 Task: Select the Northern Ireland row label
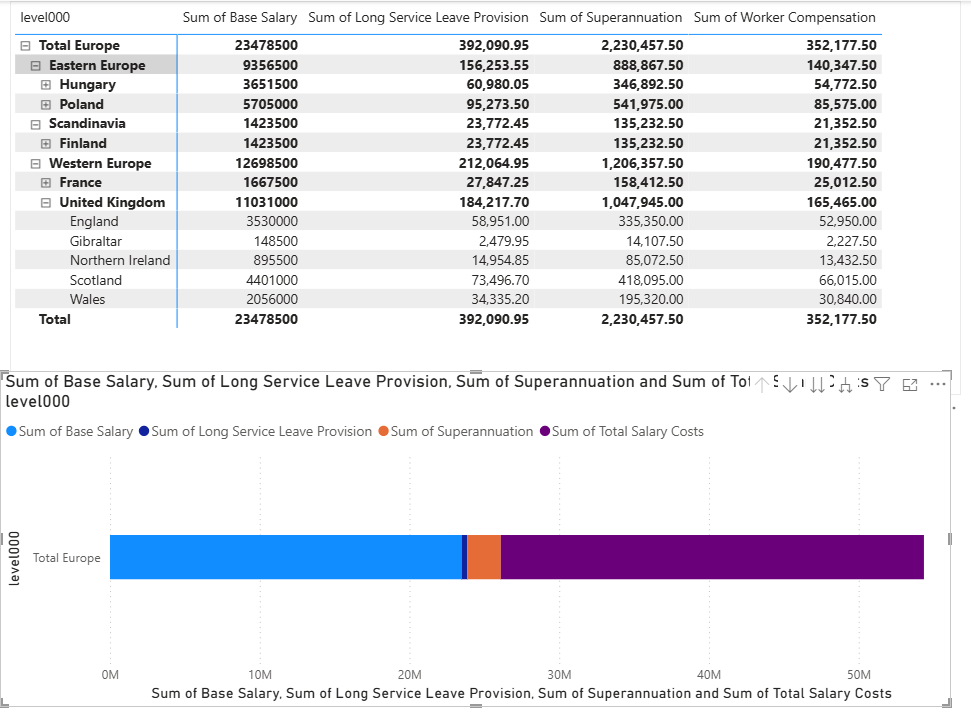[x=120, y=261]
